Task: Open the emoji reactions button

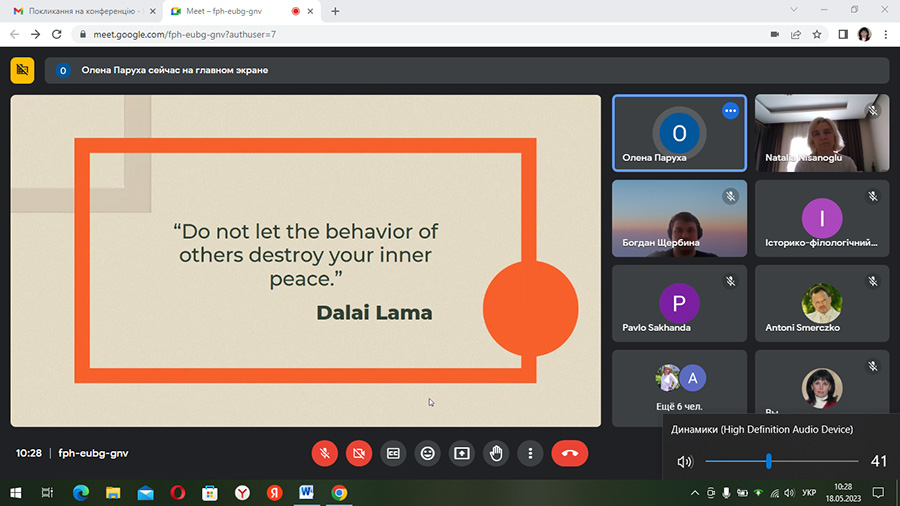Action: [428, 453]
